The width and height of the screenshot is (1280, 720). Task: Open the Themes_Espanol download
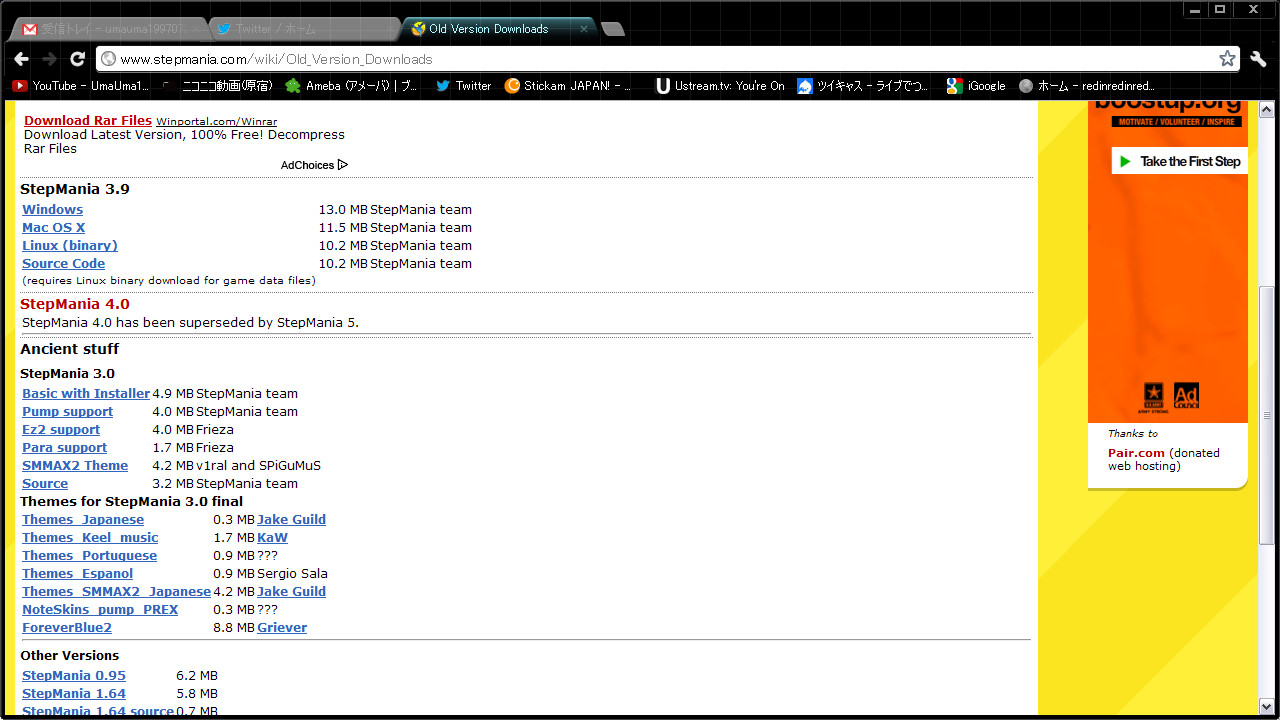point(78,574)
